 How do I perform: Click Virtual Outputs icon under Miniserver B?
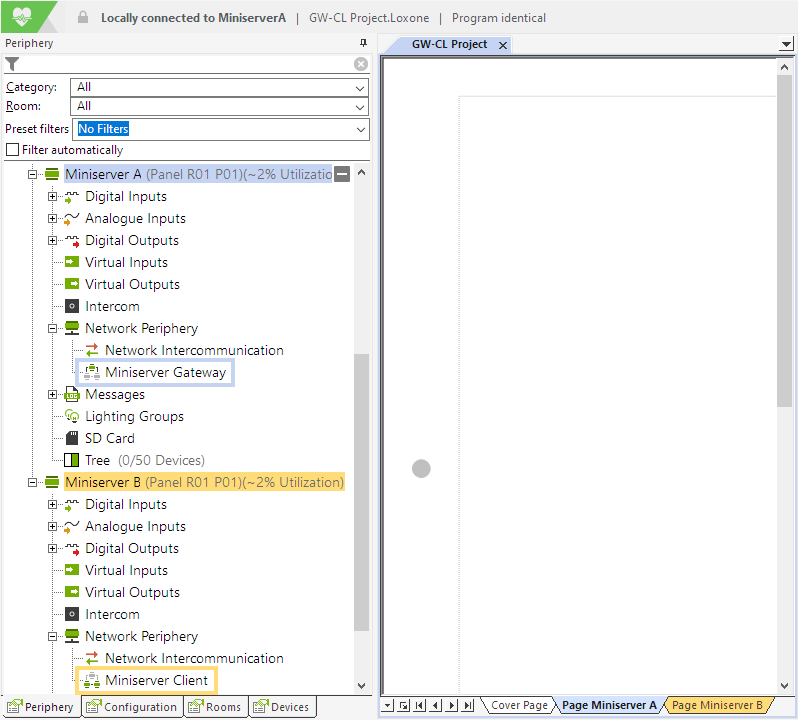(72, 592)
